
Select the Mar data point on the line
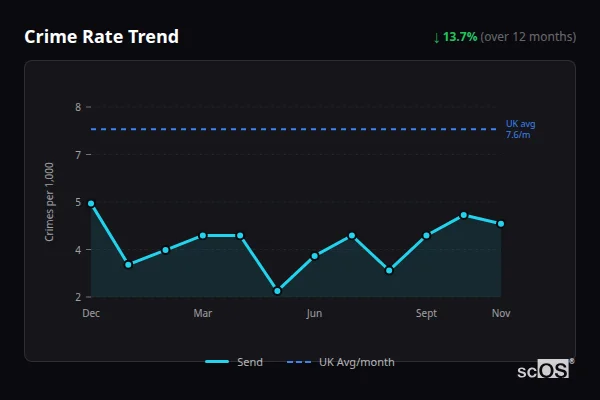[203, 236]
